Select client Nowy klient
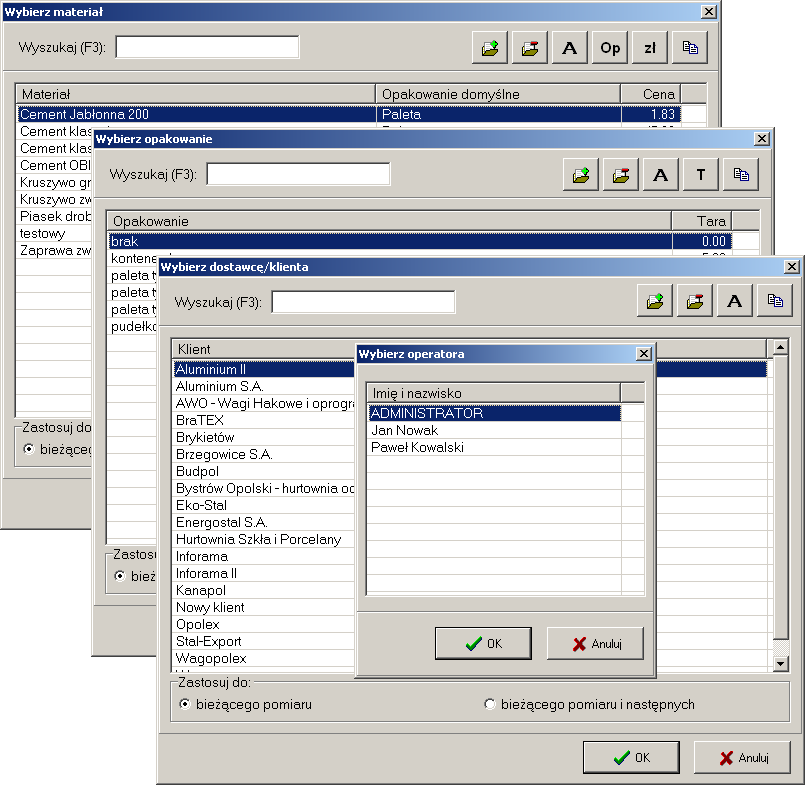 pyautogui.click(x=264, y=607)
